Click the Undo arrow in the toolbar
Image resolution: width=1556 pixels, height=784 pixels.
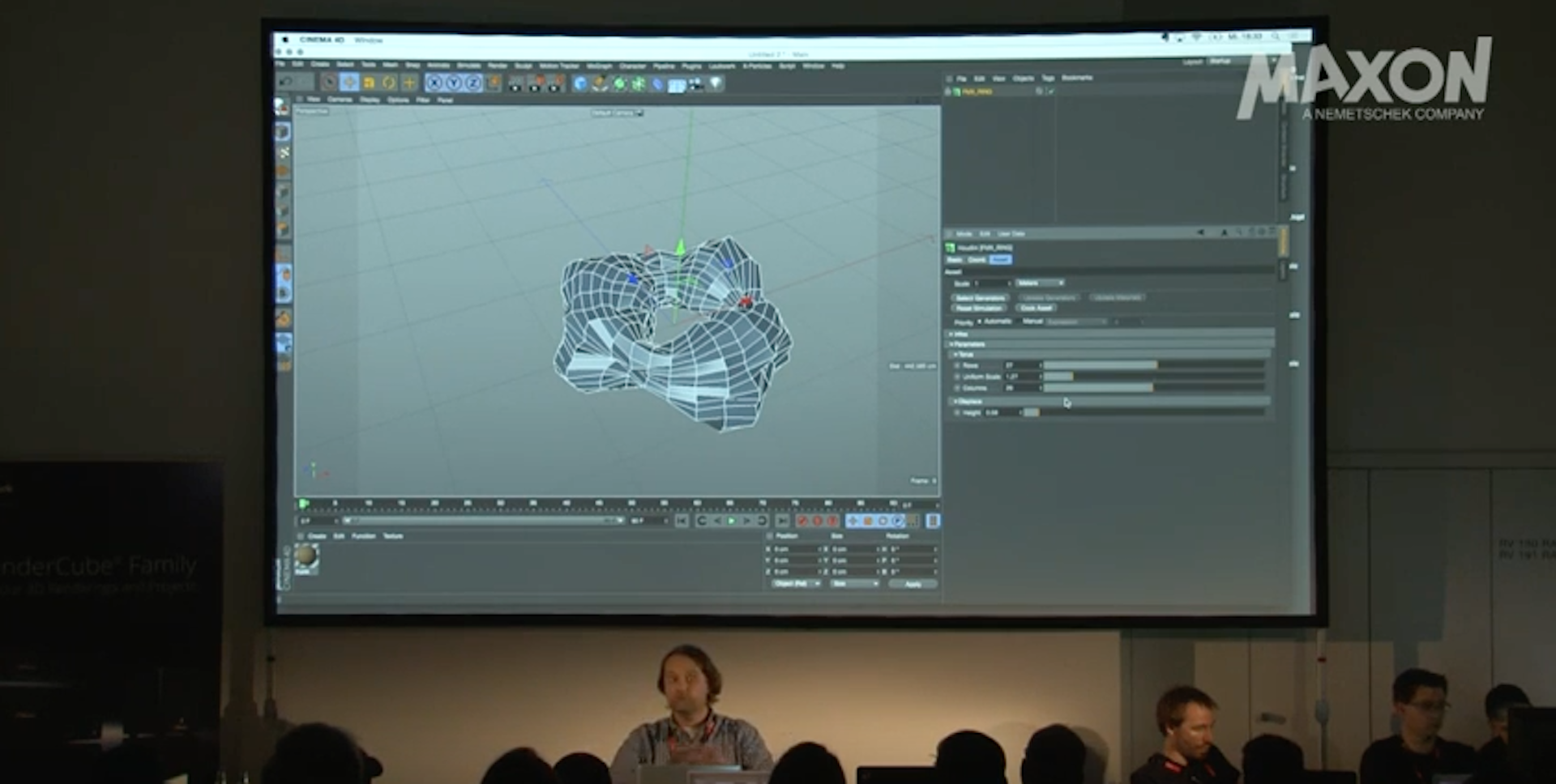[x=285, y=82]
